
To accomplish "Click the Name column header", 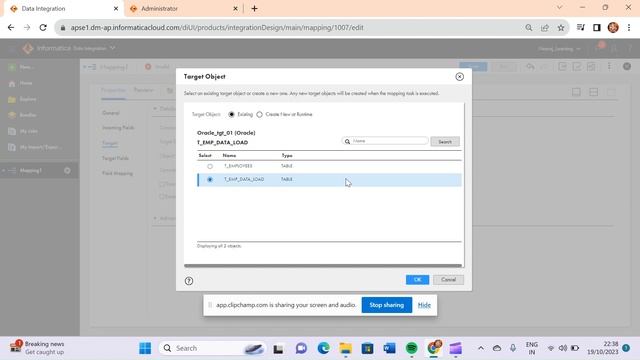I will coord(229,156).
